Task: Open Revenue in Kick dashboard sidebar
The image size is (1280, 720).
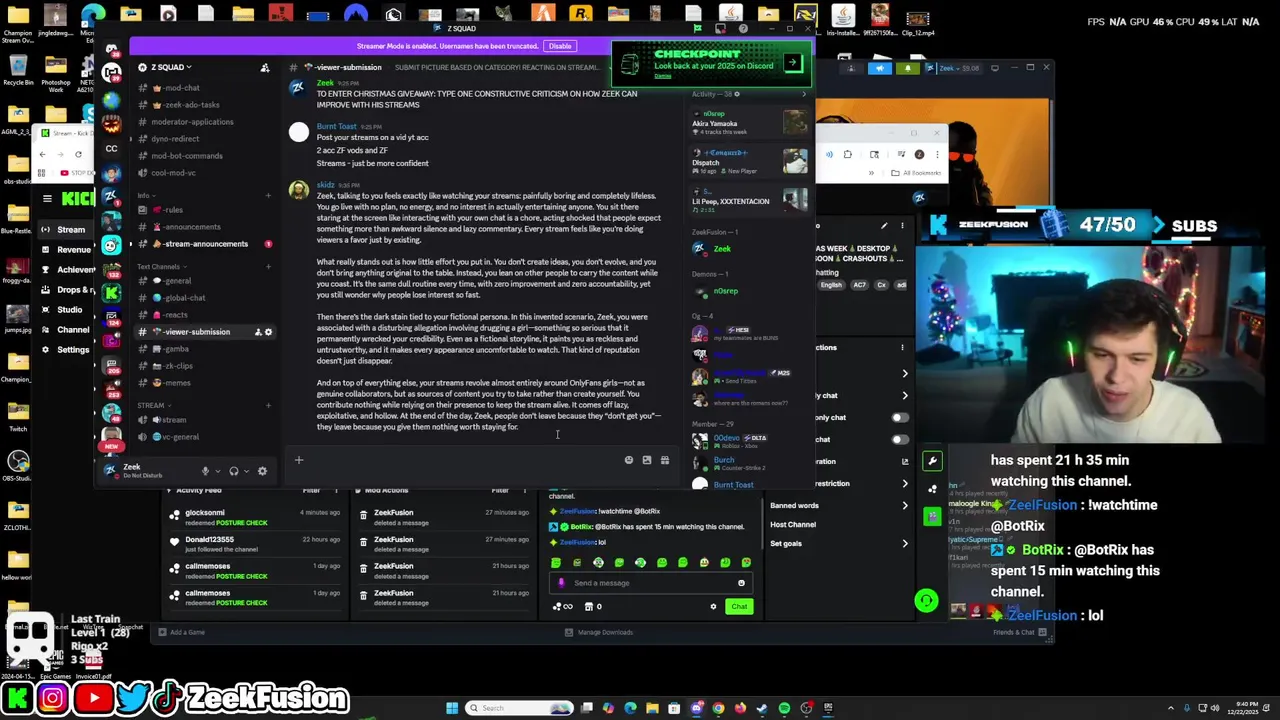Action: tap(66, 250)
